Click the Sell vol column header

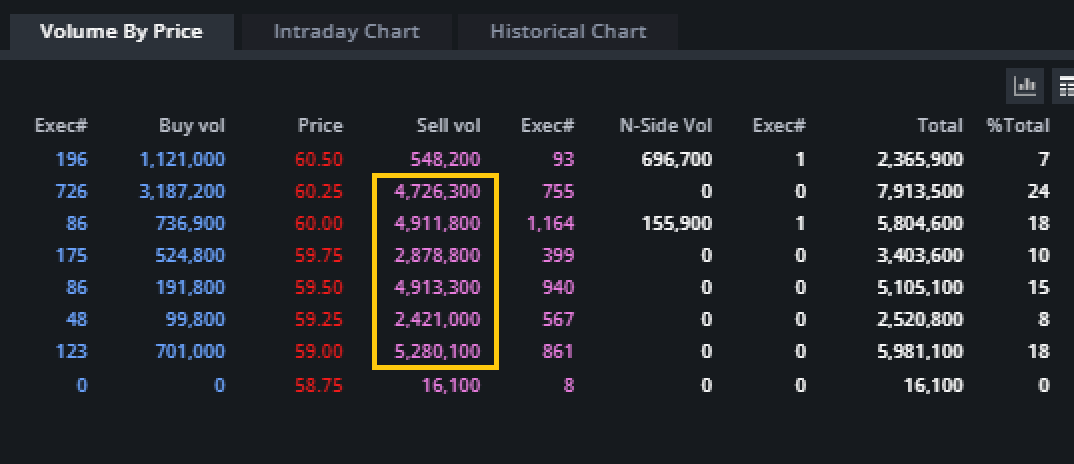pos(448,126)
